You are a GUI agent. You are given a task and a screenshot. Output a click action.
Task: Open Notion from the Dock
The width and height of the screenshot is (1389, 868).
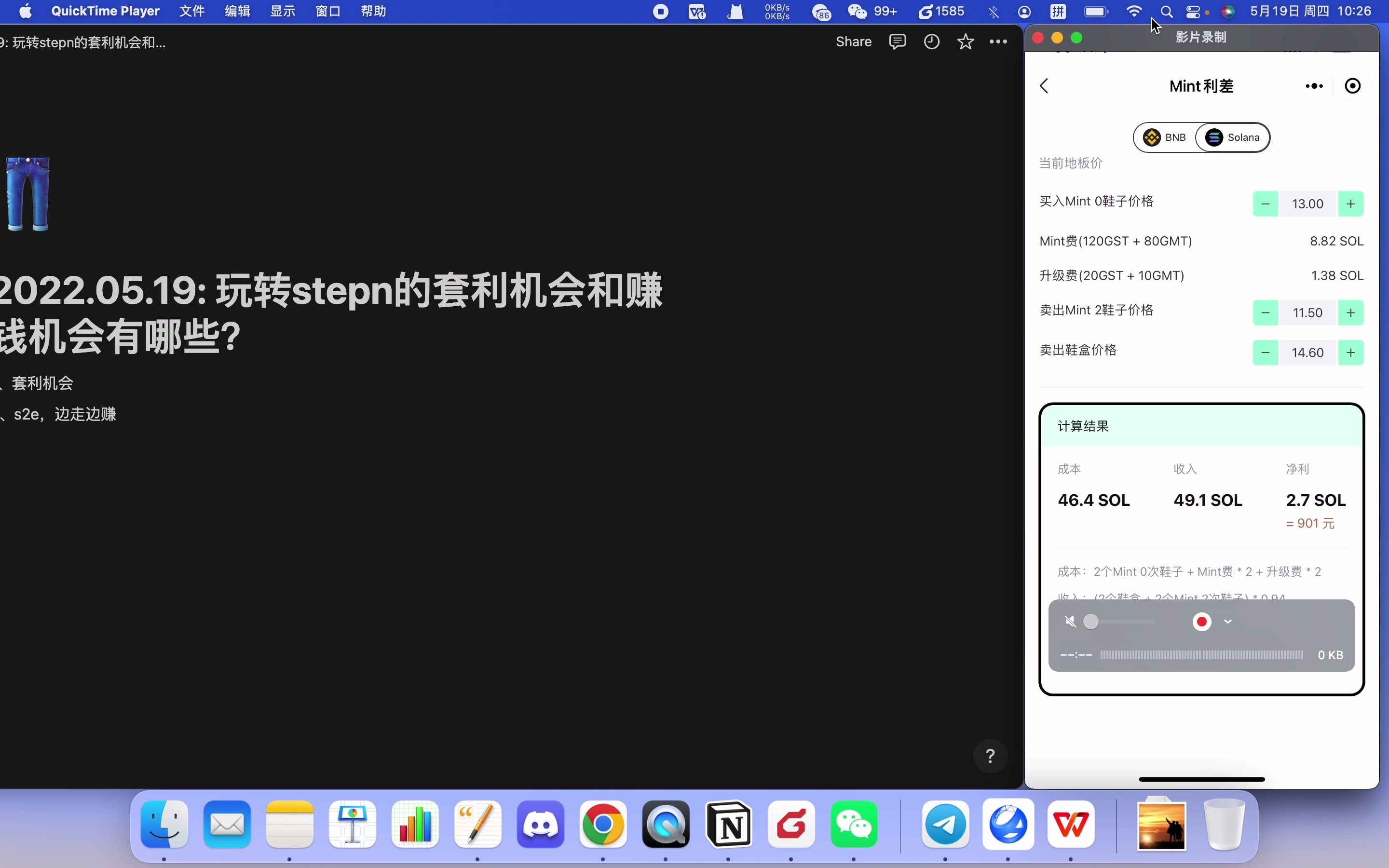coord(728,825)
